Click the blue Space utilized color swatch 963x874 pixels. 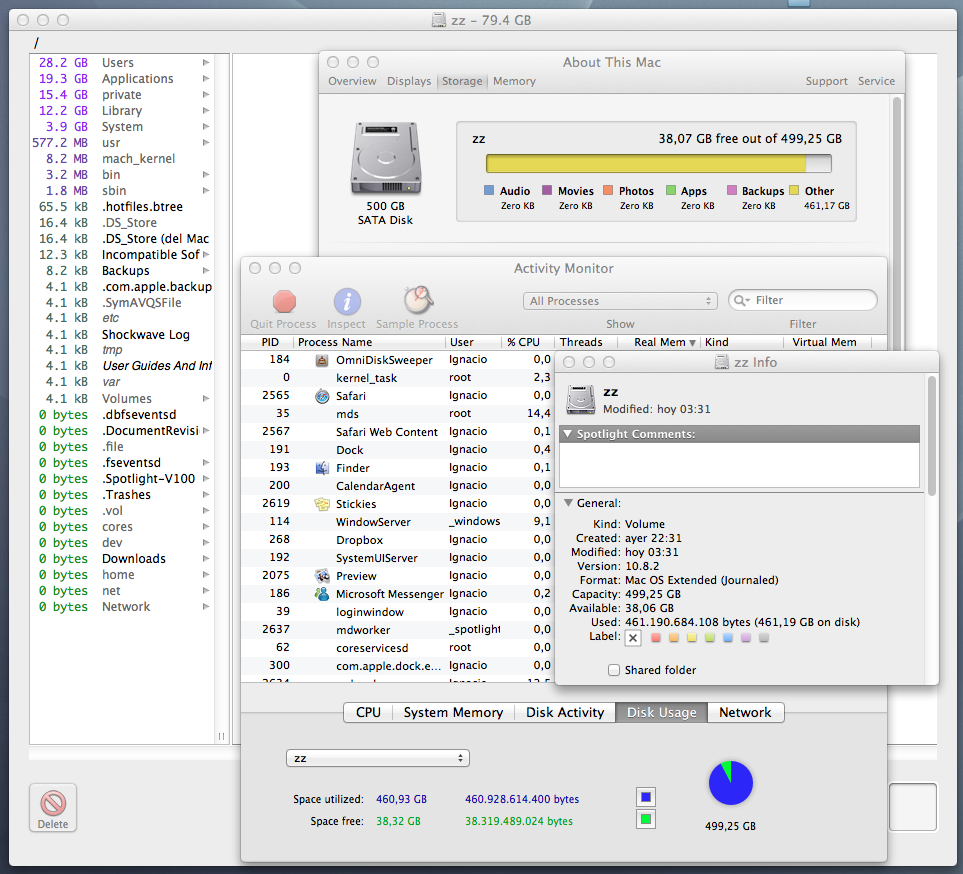pos(646,797)
